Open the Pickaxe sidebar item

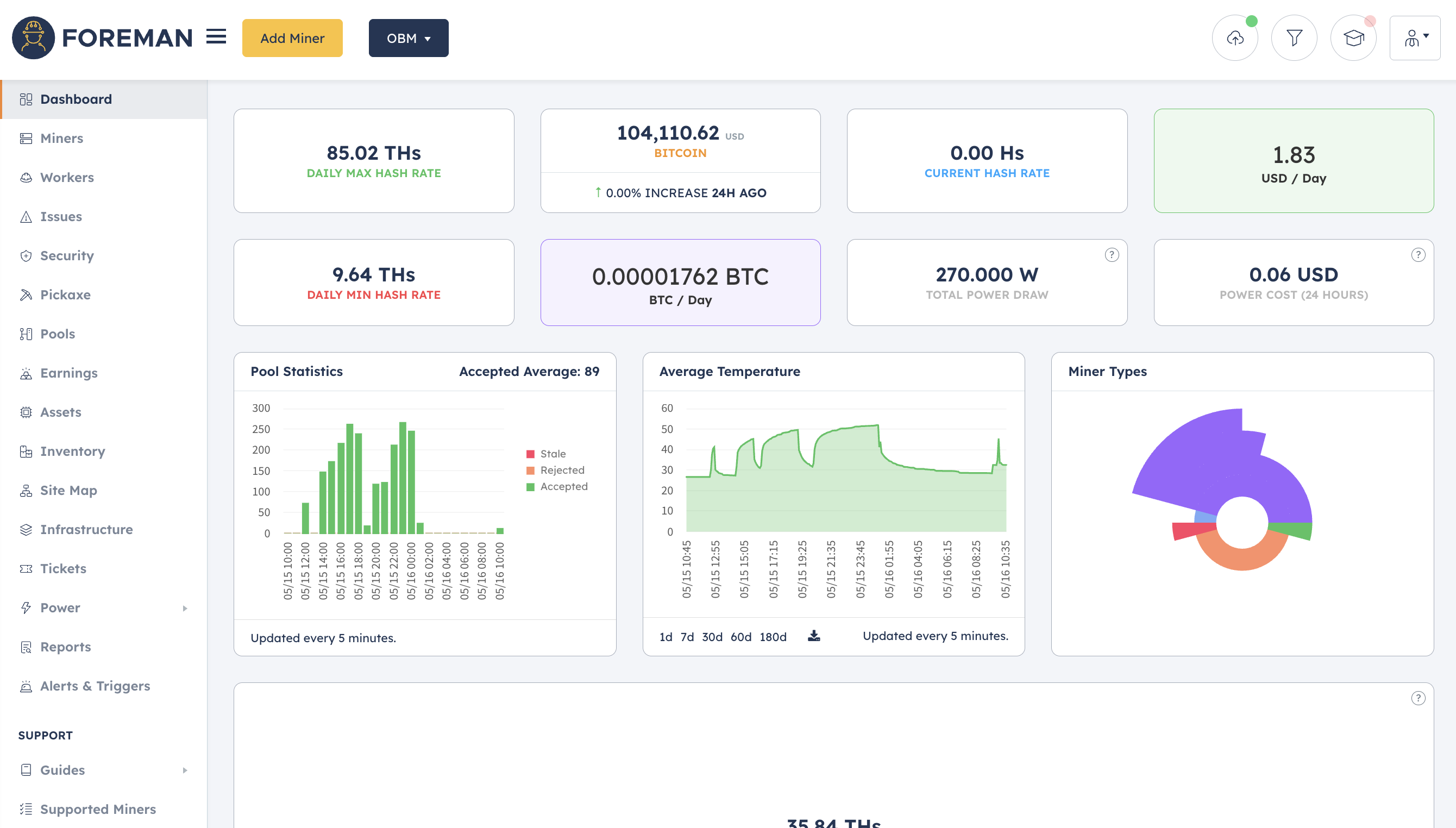tap(65, 294)
